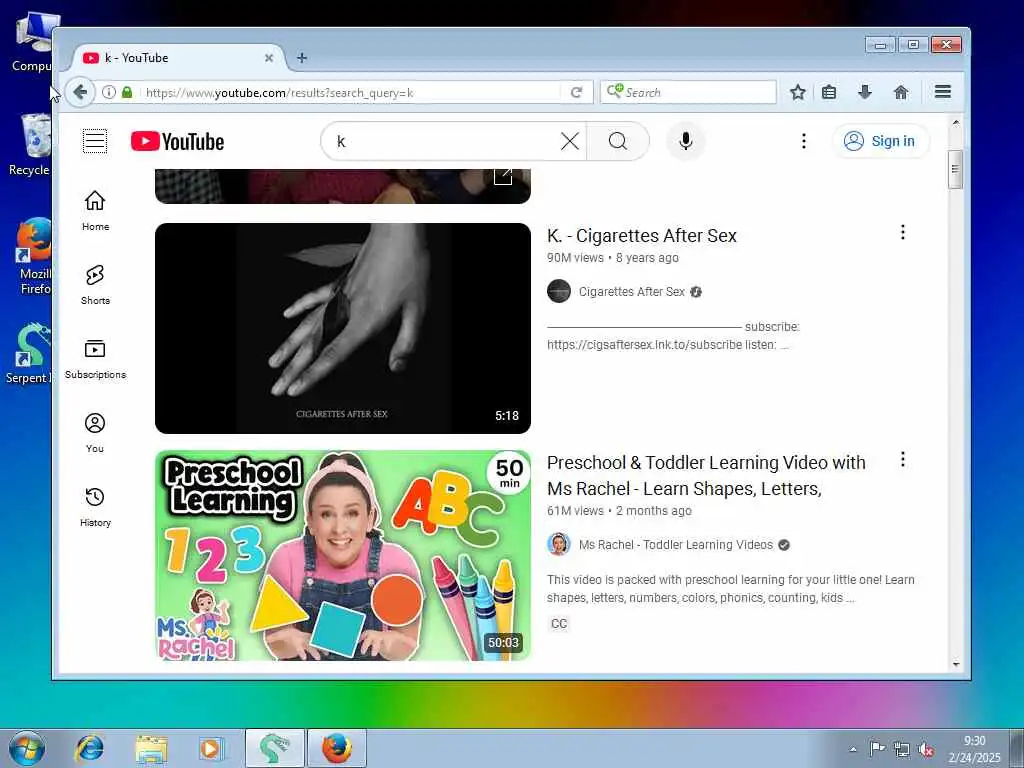
Task: Open Shorts in the sidebar
Action: [x=95, y=285]
